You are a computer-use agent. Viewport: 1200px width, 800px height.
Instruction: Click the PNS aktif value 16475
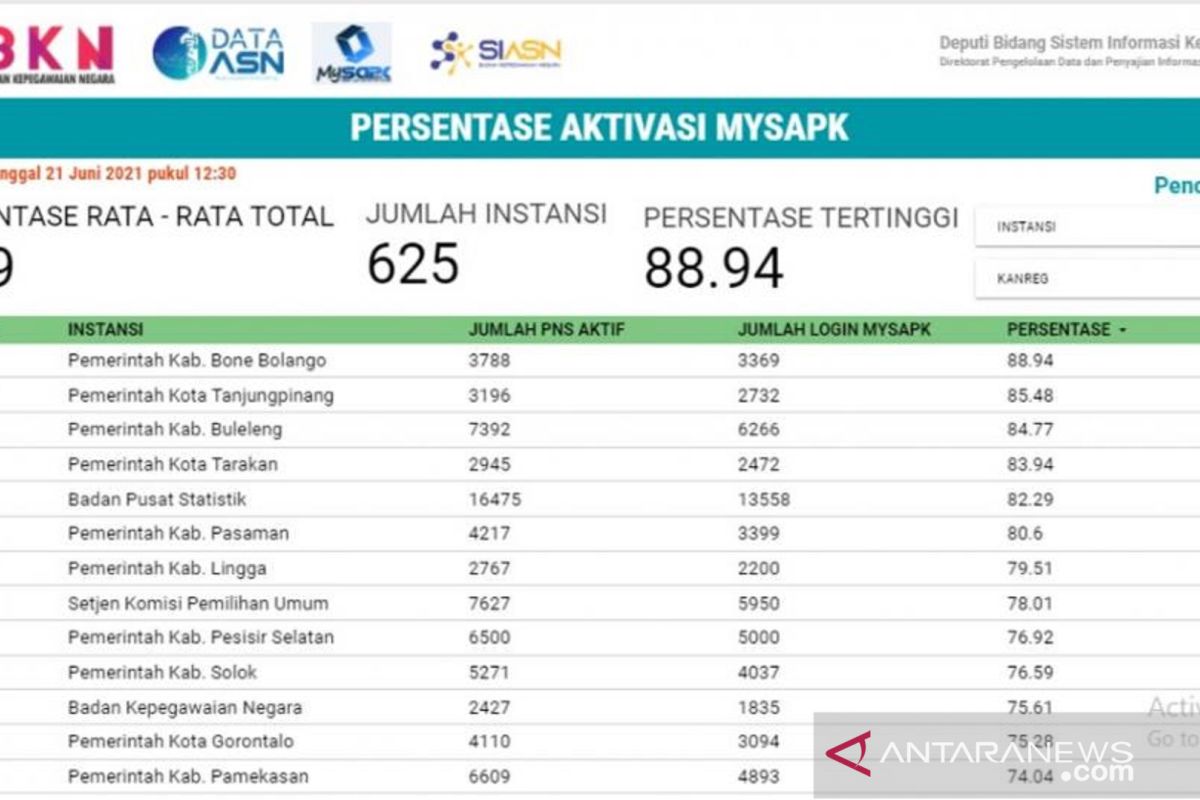pyautogui.click(x=495, y=499)
